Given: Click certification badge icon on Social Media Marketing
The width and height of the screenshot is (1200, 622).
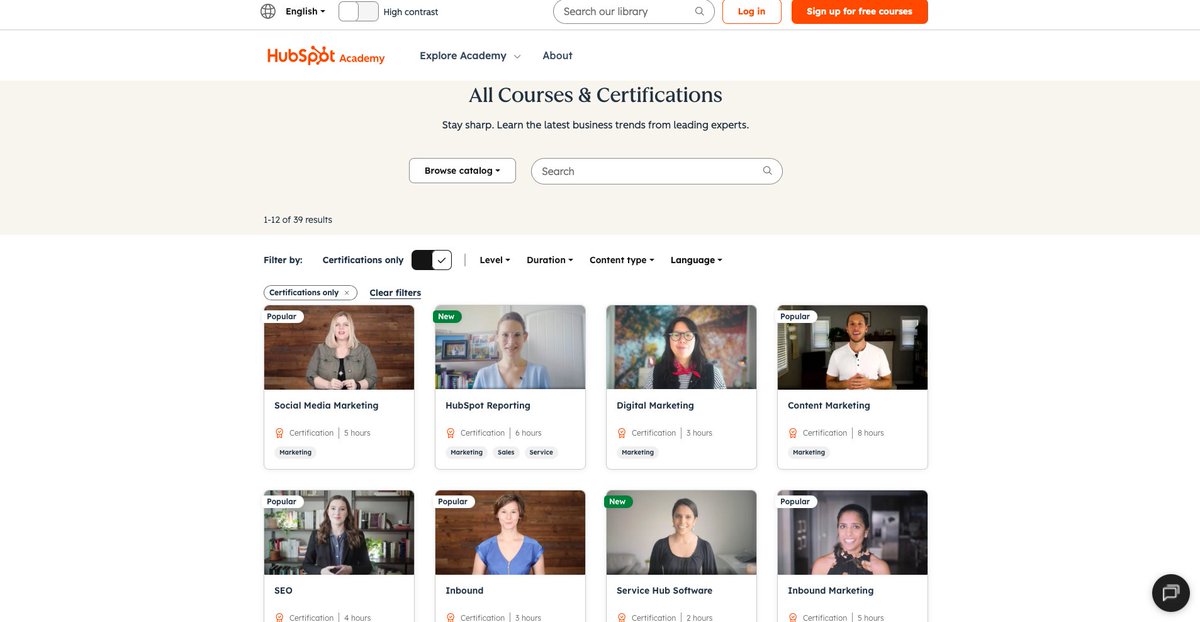Looking at the screenshot, I should pos(280,433).
